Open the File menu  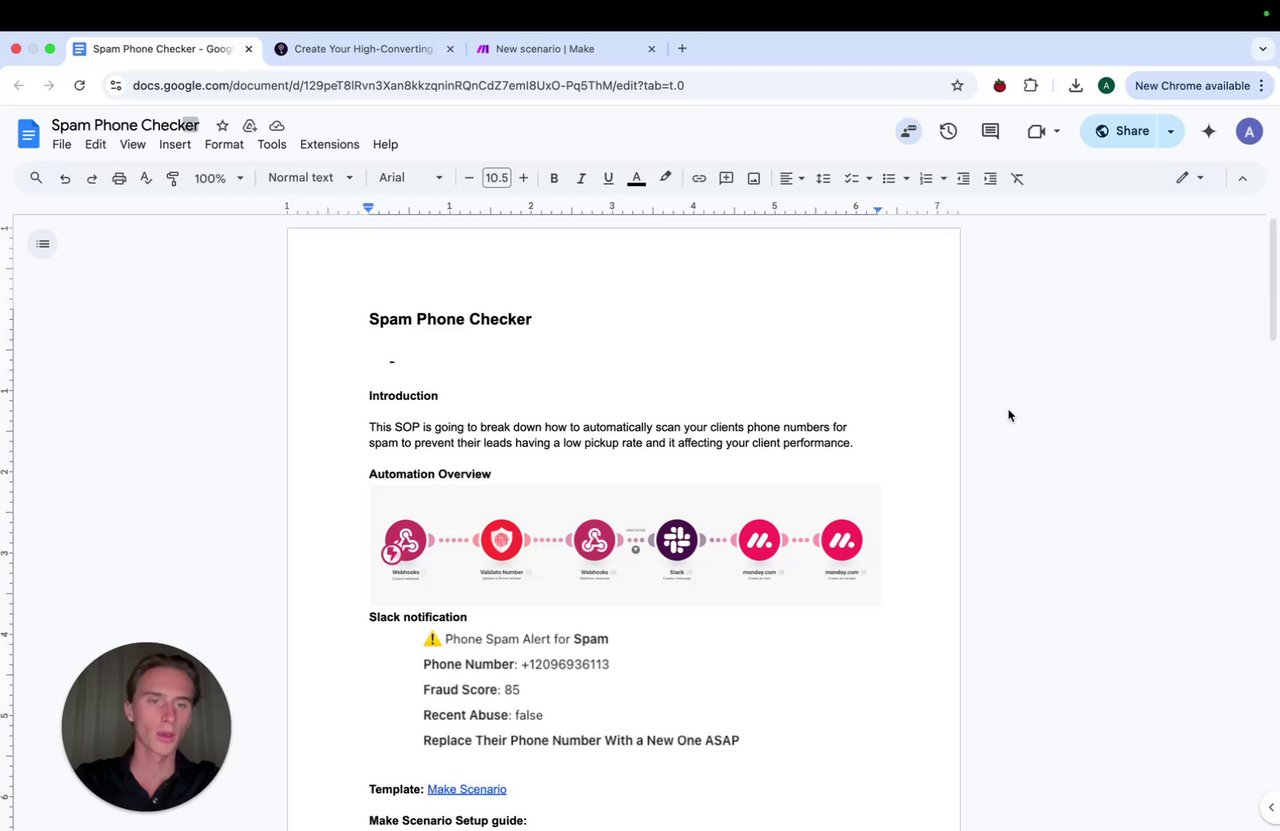point(62,145)
